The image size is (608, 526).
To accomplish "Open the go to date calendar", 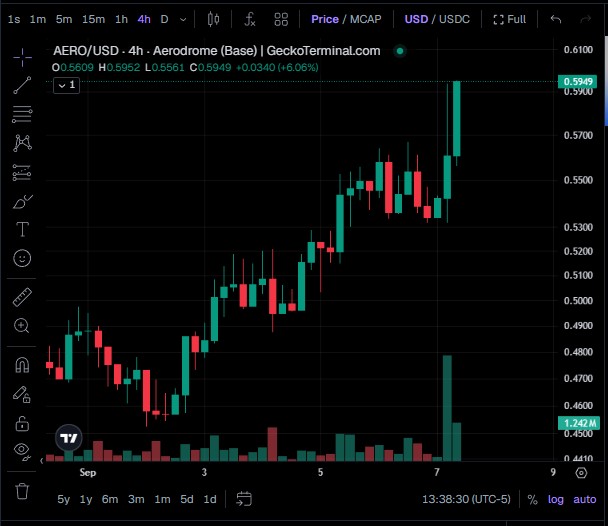I will coord(244,499).
